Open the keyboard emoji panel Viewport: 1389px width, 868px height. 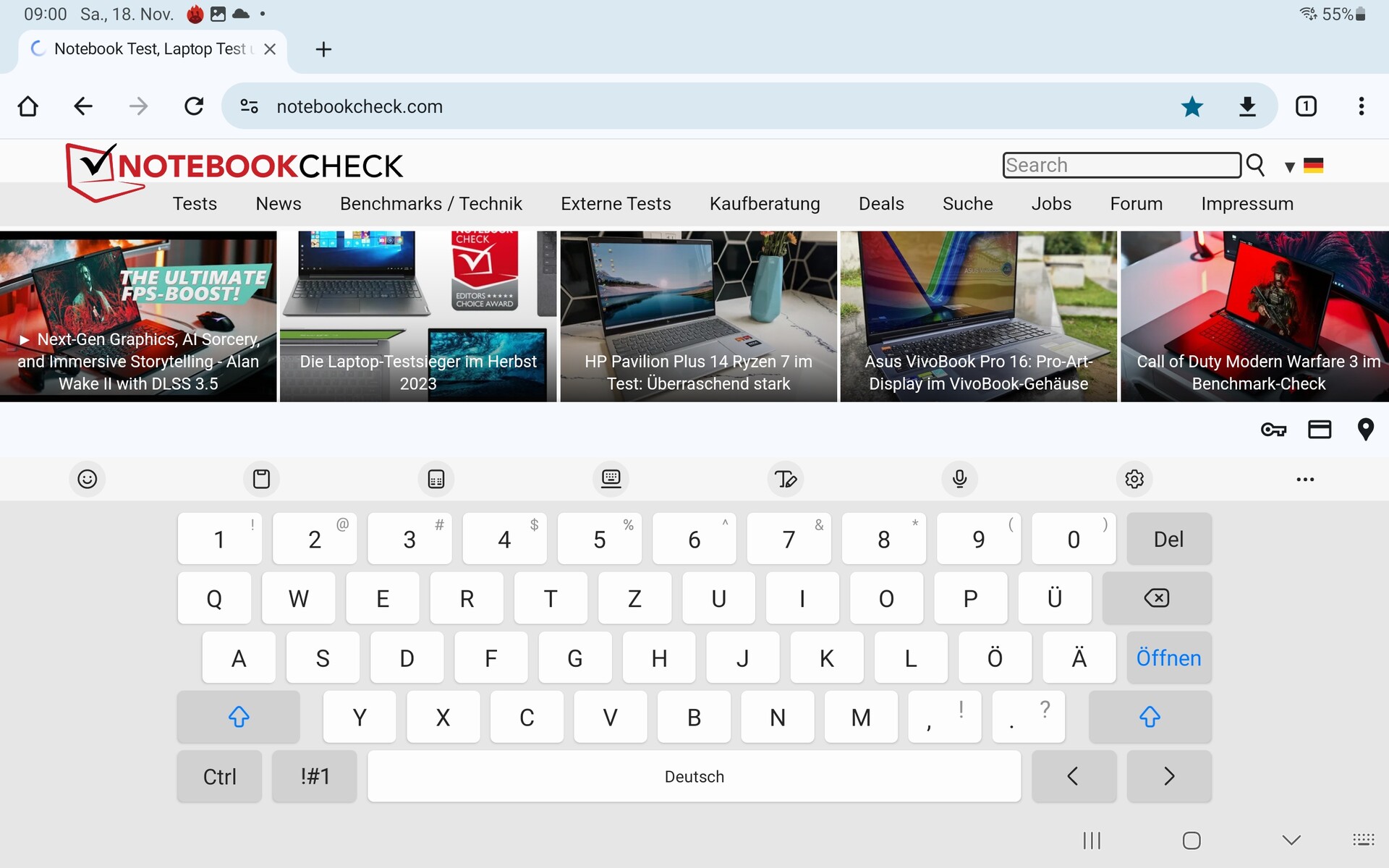pyautogui.click(x=88, y=479)
